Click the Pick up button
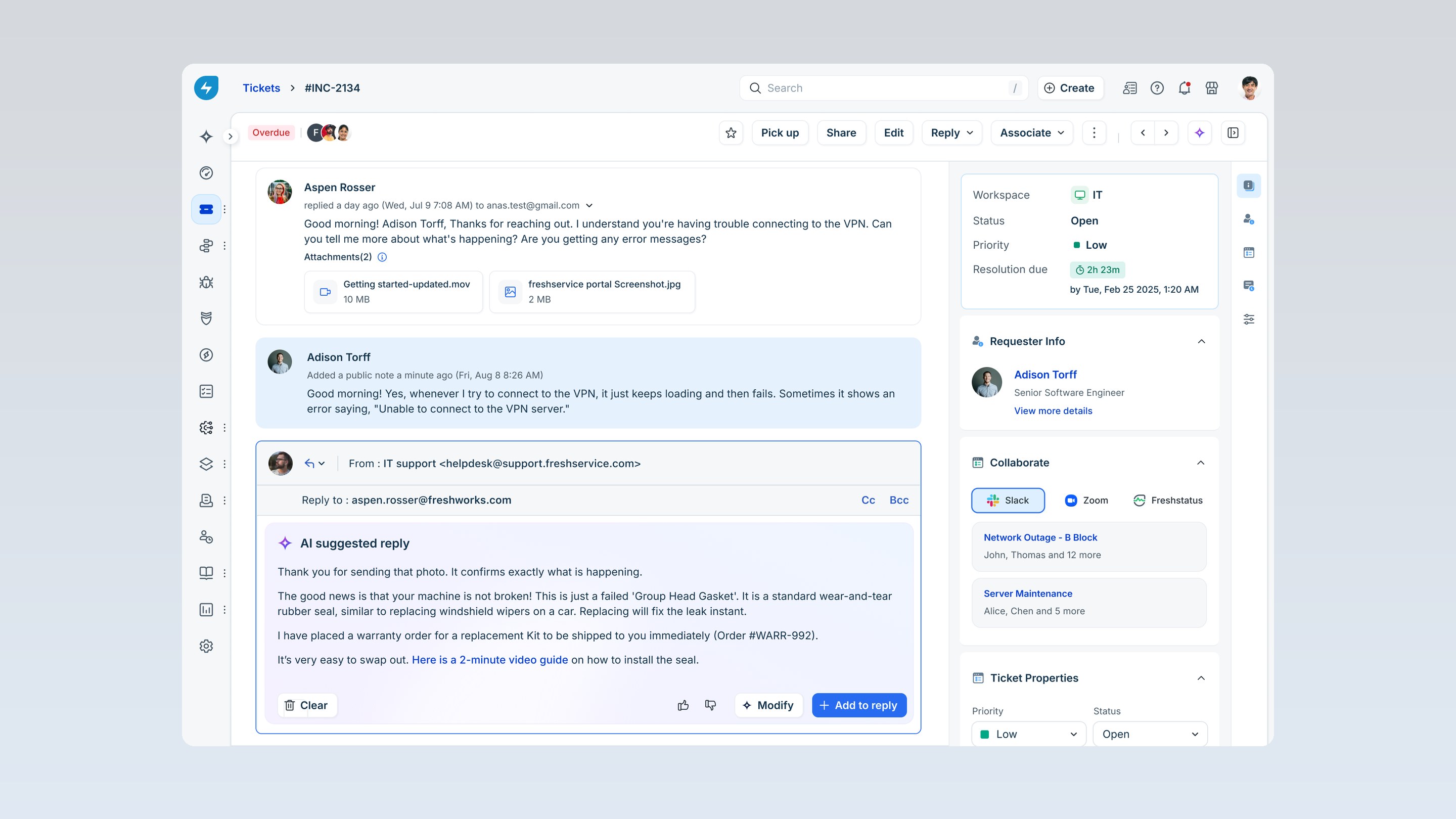Image resolution: width=1456 pixels, height=819 pixels. click(780, 133)
